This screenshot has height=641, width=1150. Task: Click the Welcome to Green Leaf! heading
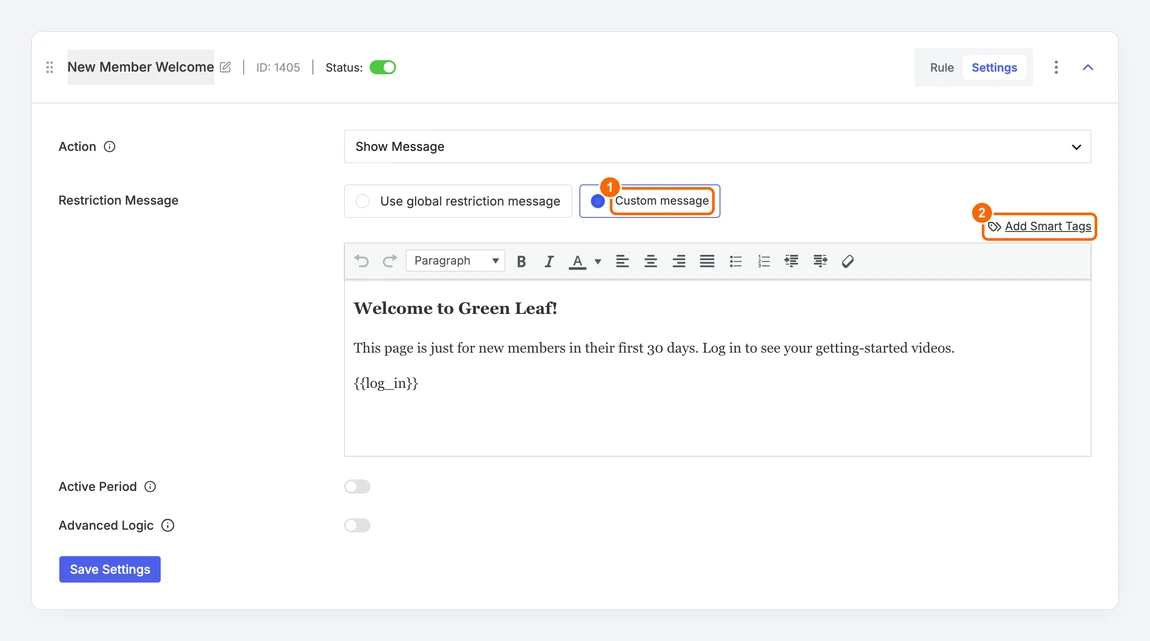tap(455, 309)
